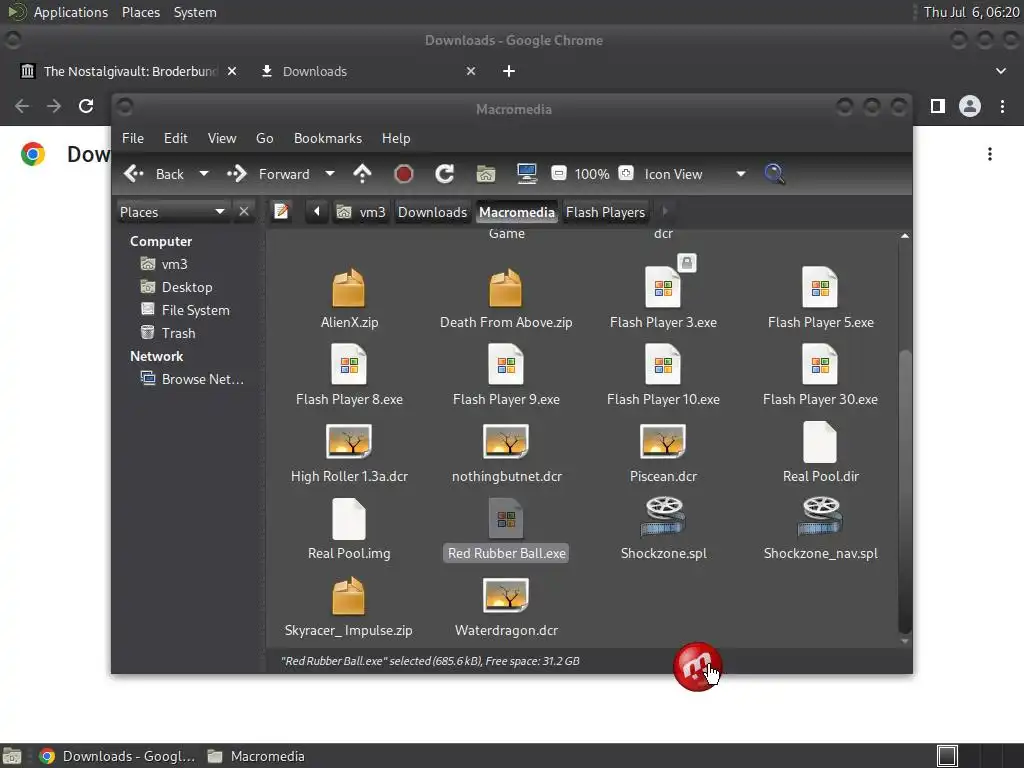Open the Places sidebar selector dropdown
The image size is (1024, 768).
[x=173, y=212]
